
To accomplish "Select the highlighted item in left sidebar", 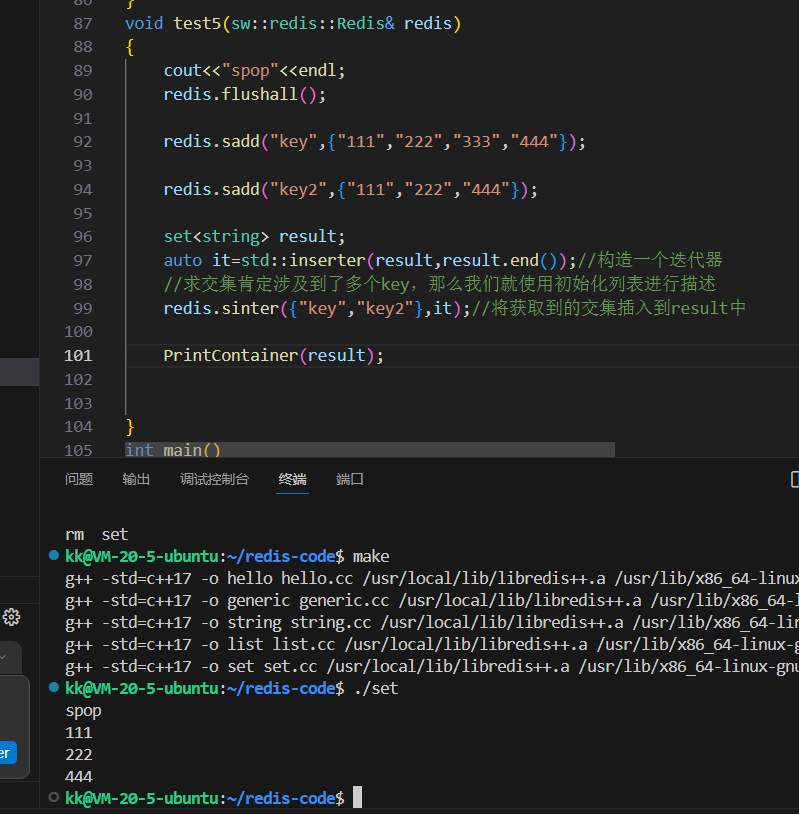I will click(19, 372).
